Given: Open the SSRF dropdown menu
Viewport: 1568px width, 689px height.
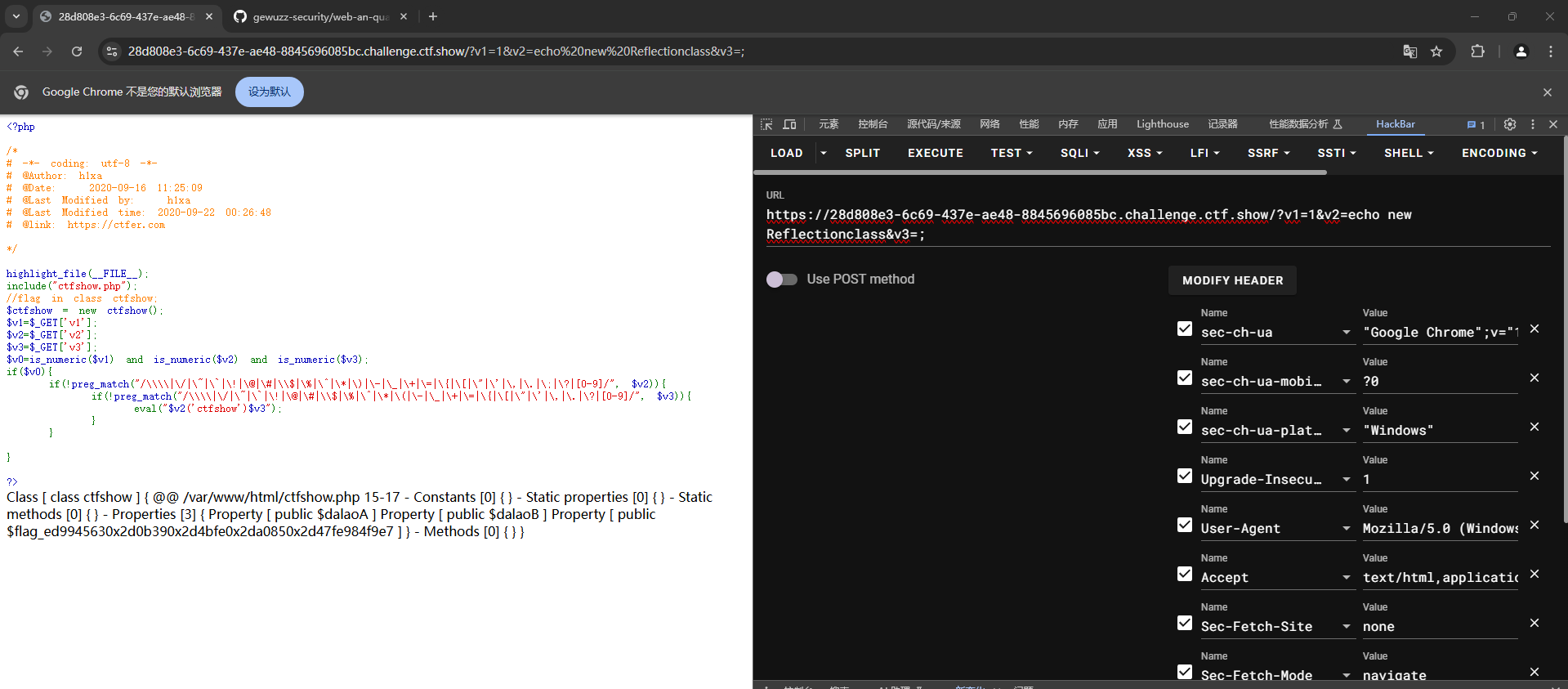Looking at the screenshot, I should pyautogui.click(x=1268, y=153).
